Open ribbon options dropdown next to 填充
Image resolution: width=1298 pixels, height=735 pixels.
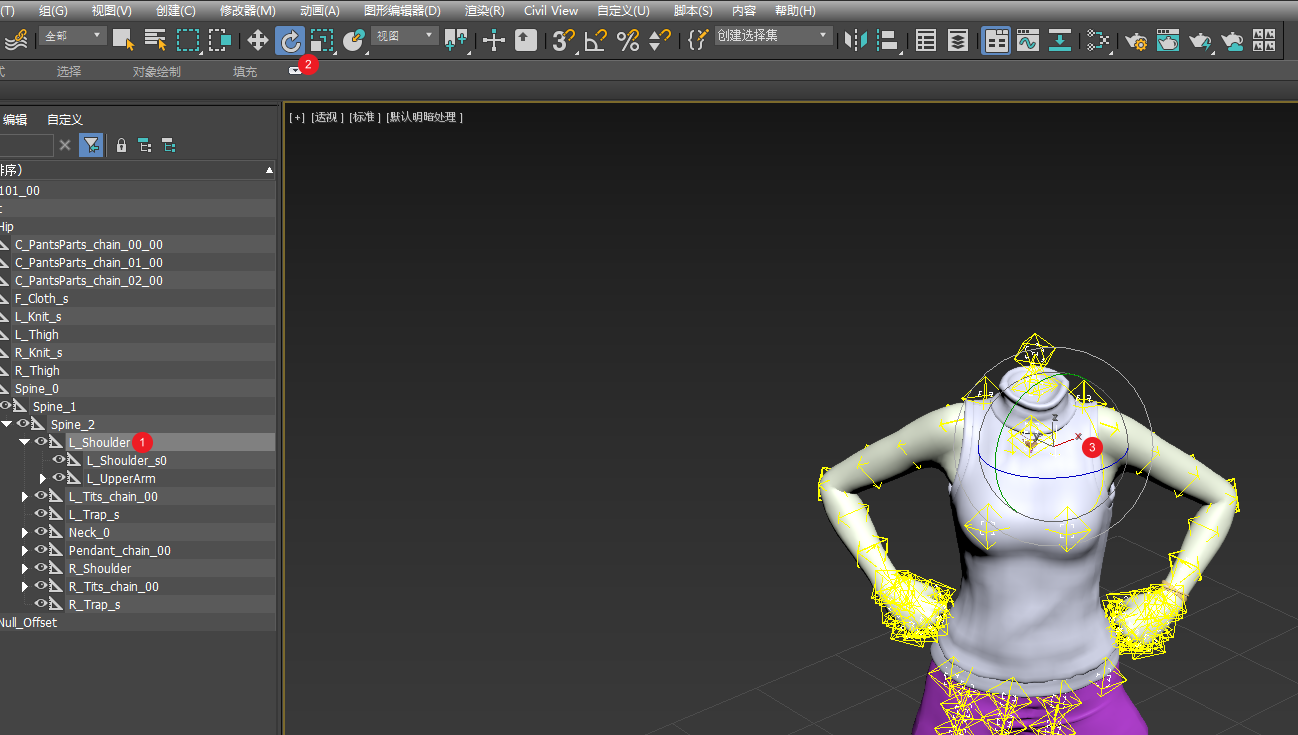click(x=295, y=71)
